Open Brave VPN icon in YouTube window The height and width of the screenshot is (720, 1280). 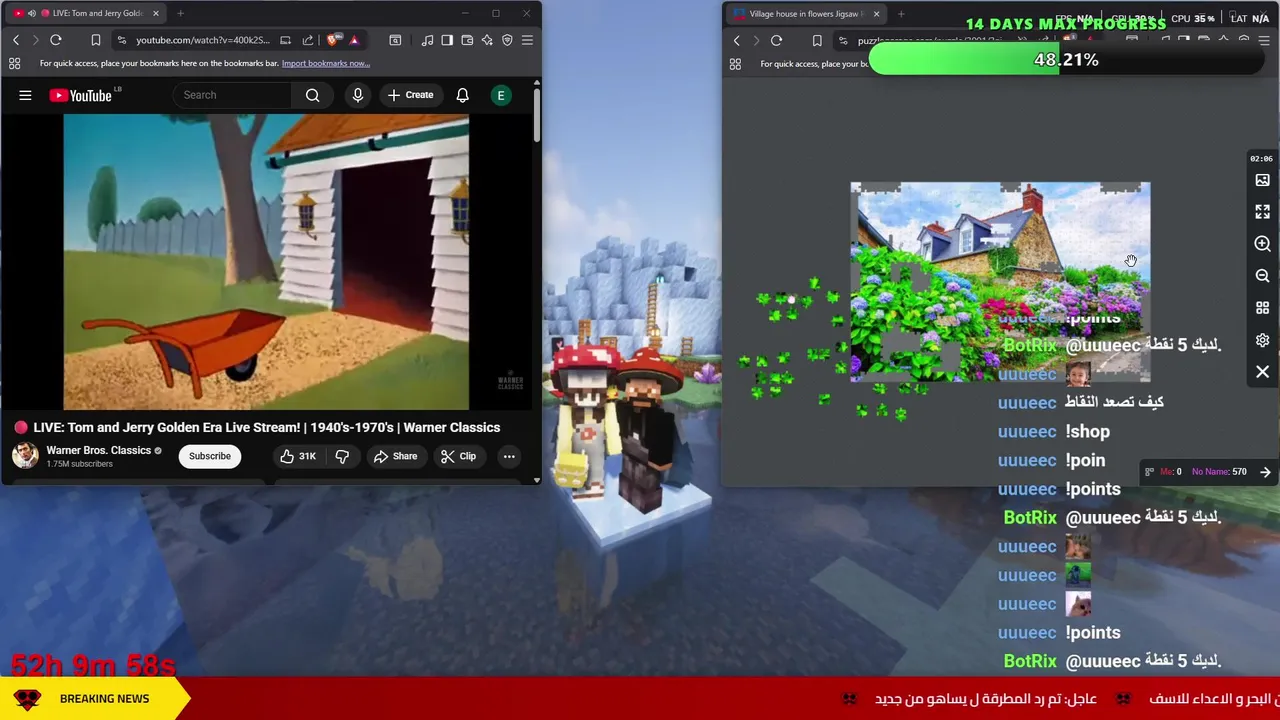click(x=507, y=40)
